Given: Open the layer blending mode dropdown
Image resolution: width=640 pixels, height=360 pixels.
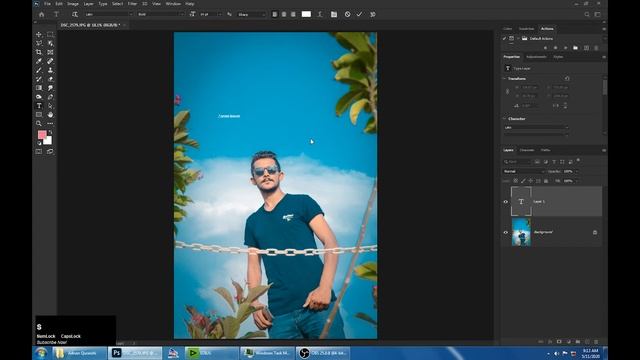Looking at the screenshot, I should click(x=524, y=171).
